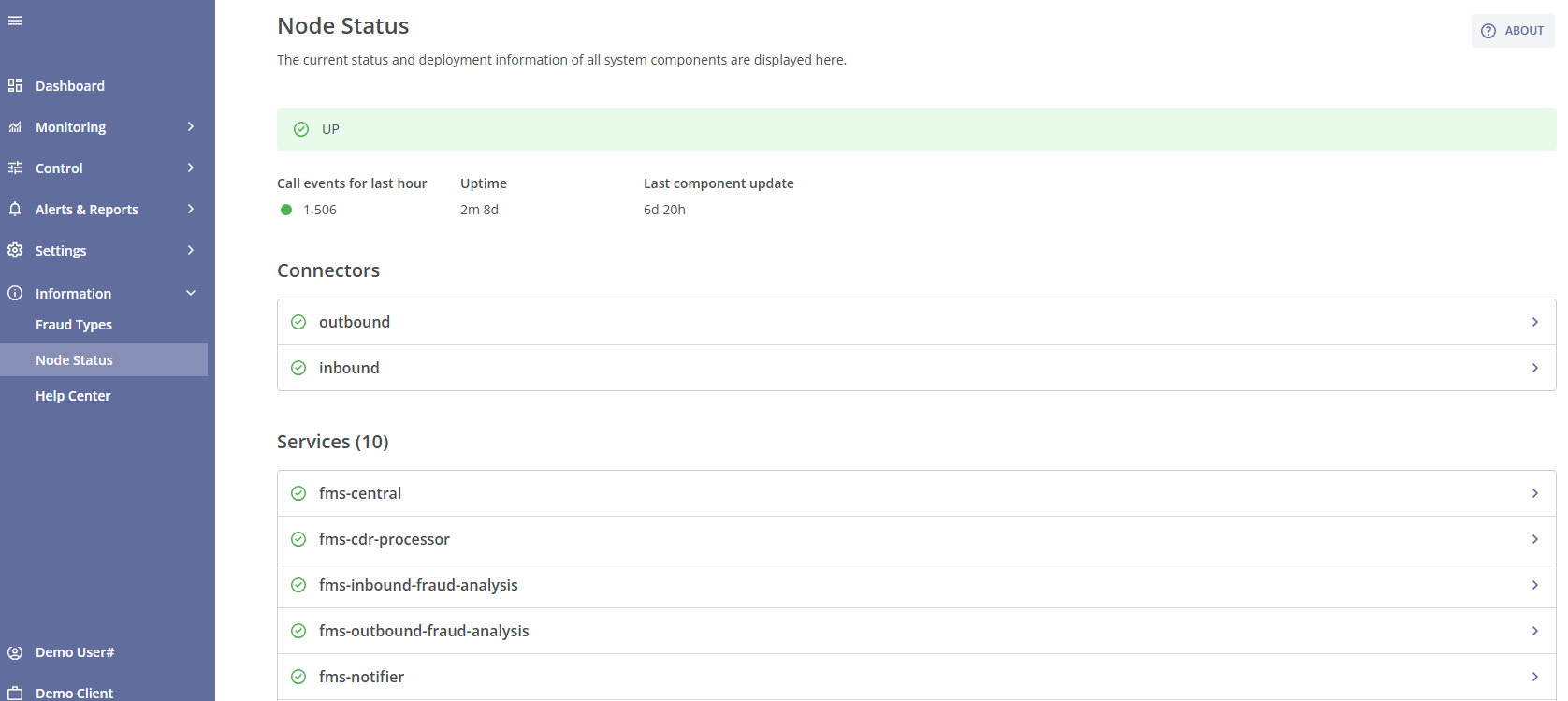Click the hamburger menu icon
The image size is (1568, 701).
(x=15, y=21)
